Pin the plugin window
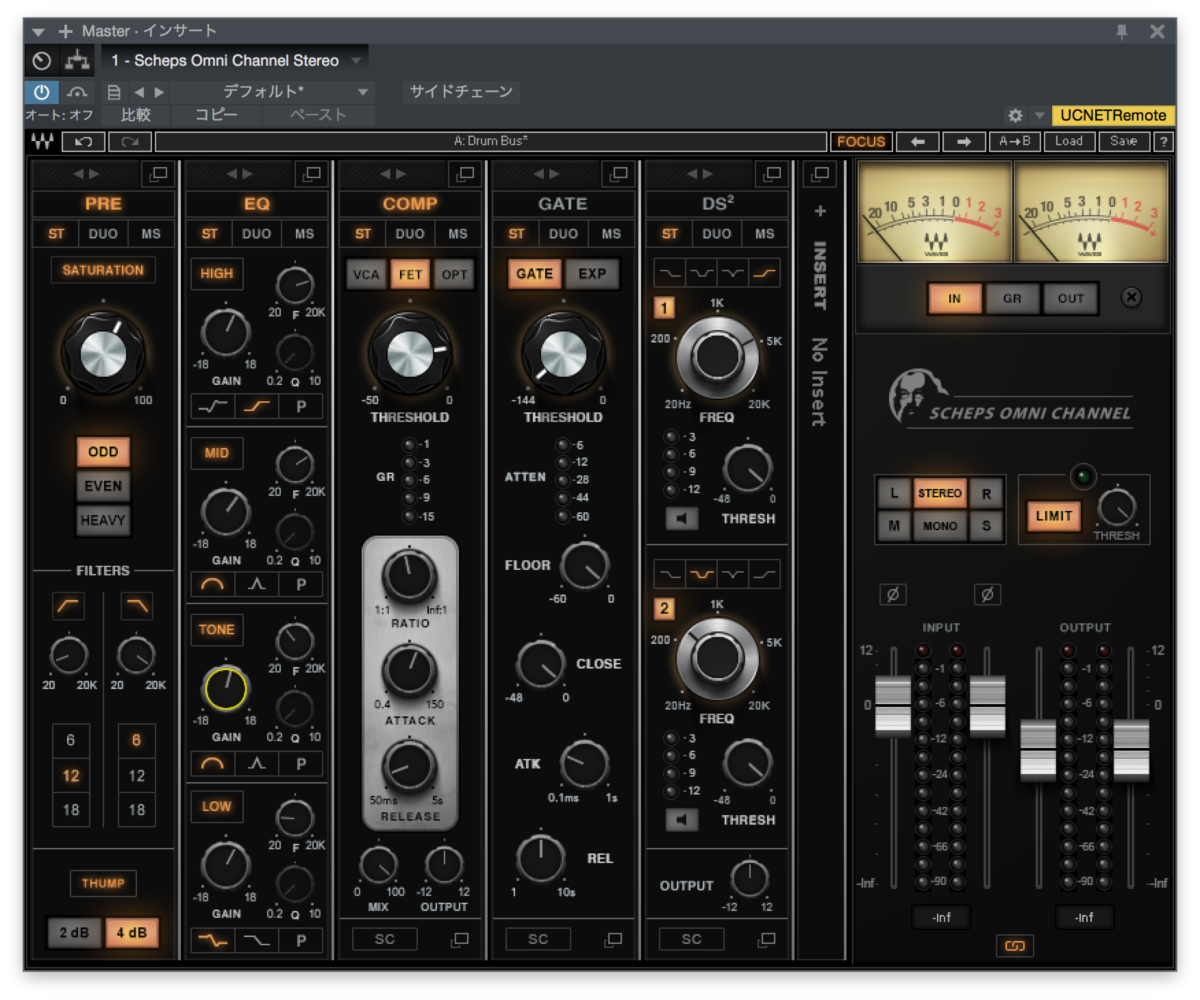Image resolution: width=1200 pixels, height=1000 pixels. [x=1123, y=31]
